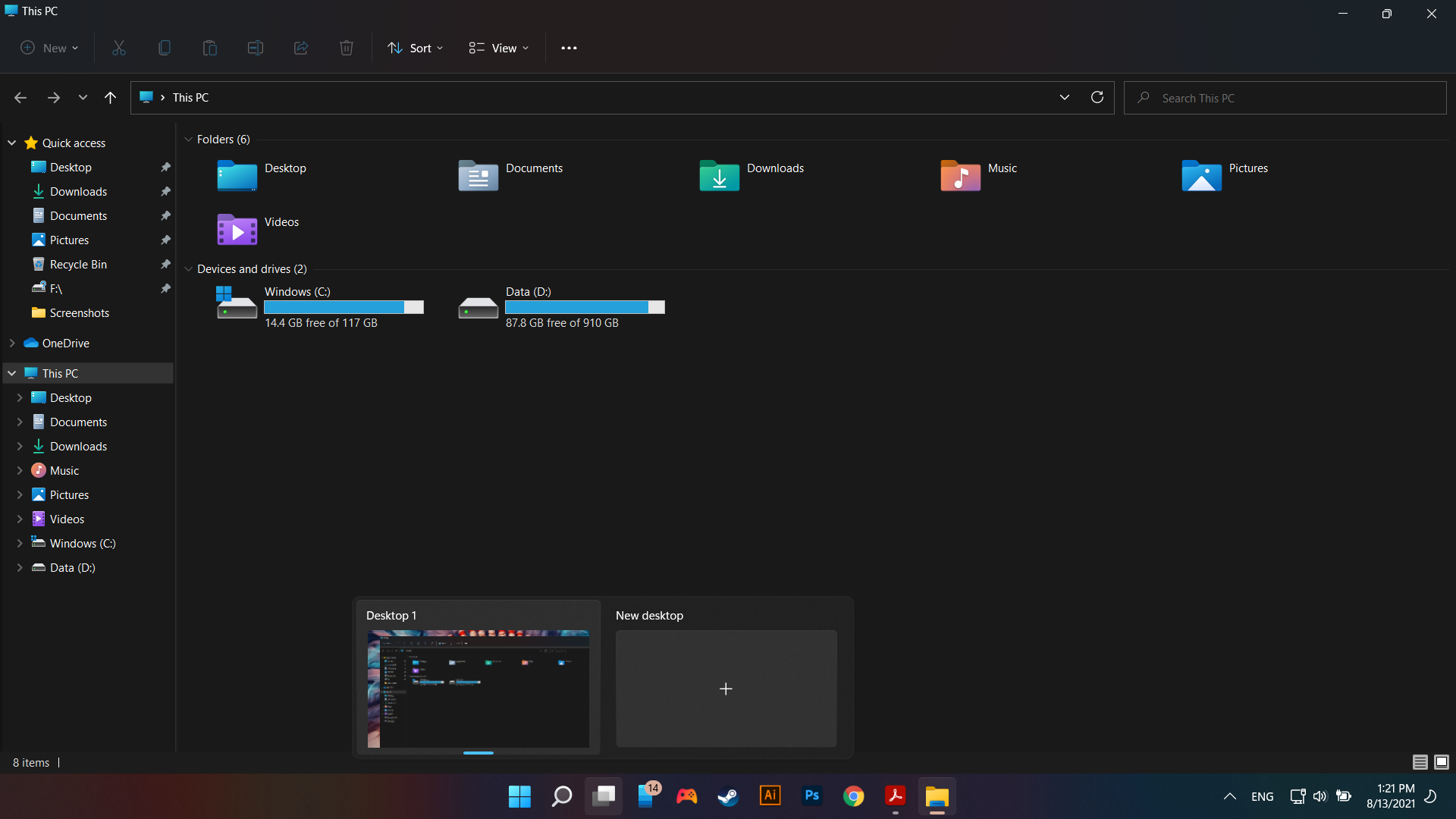Image resolution: width=1456 pixels, height=819 pixels.
Task: Click the Refresh button in the address bar
Action: (x=1097, y=97)
